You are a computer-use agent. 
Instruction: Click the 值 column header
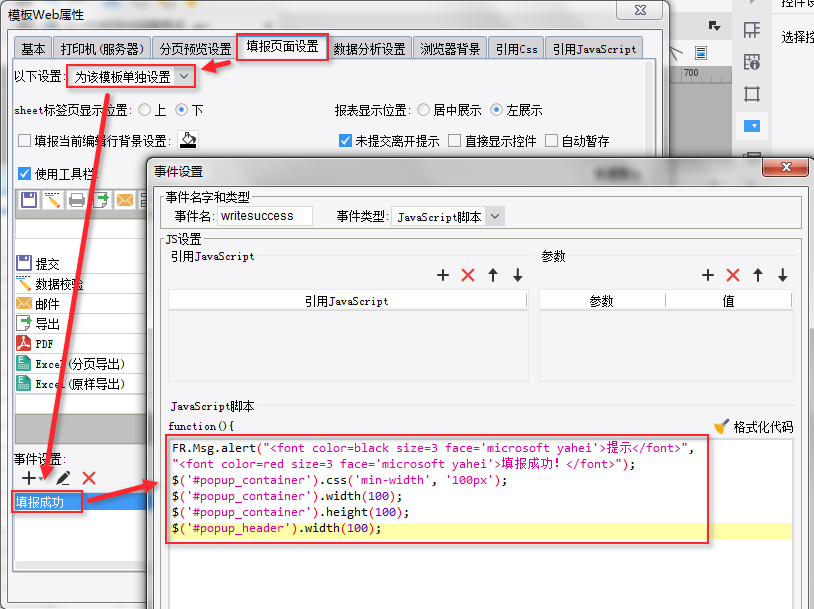click(728, 301)
